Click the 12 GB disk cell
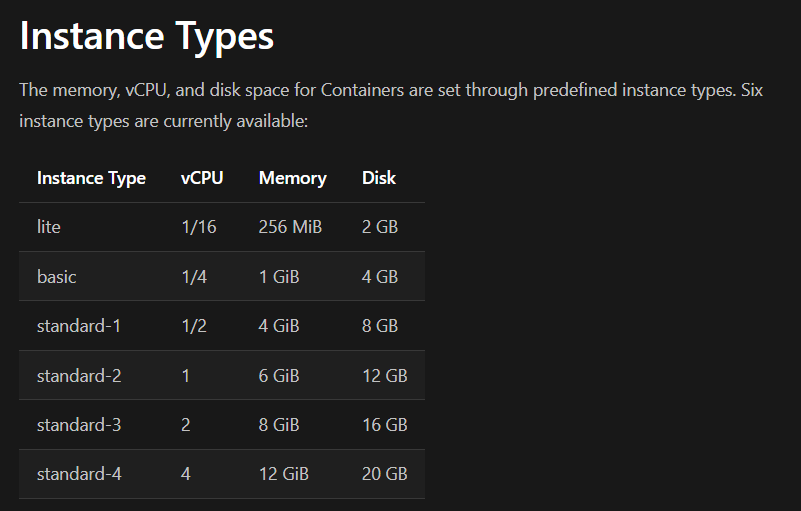 pyautogui.click(x=384, y=376)
